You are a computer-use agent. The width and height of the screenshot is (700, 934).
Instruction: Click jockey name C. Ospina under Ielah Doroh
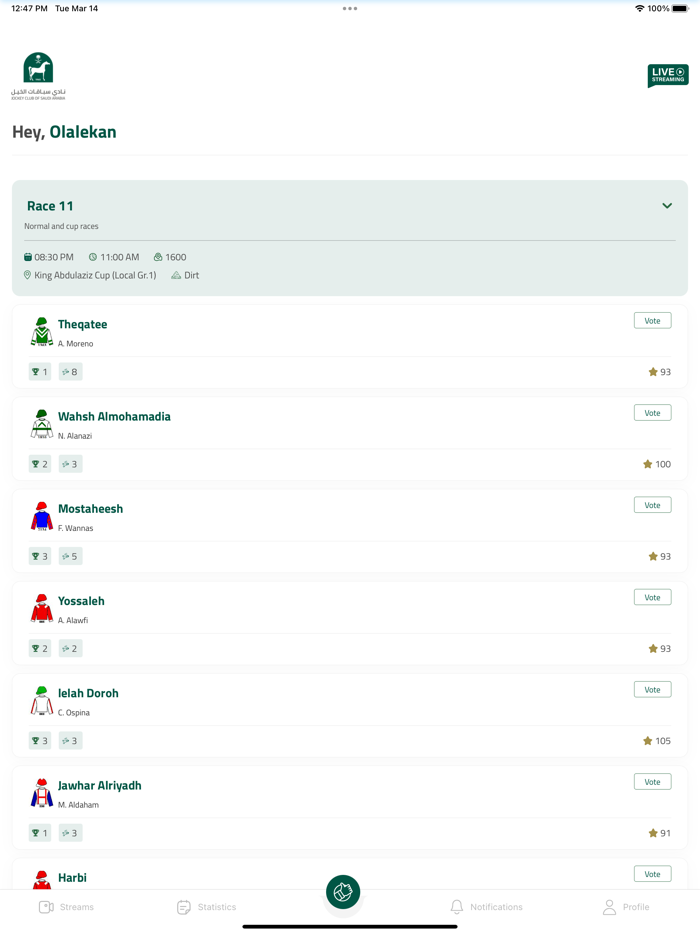(74, 712)
